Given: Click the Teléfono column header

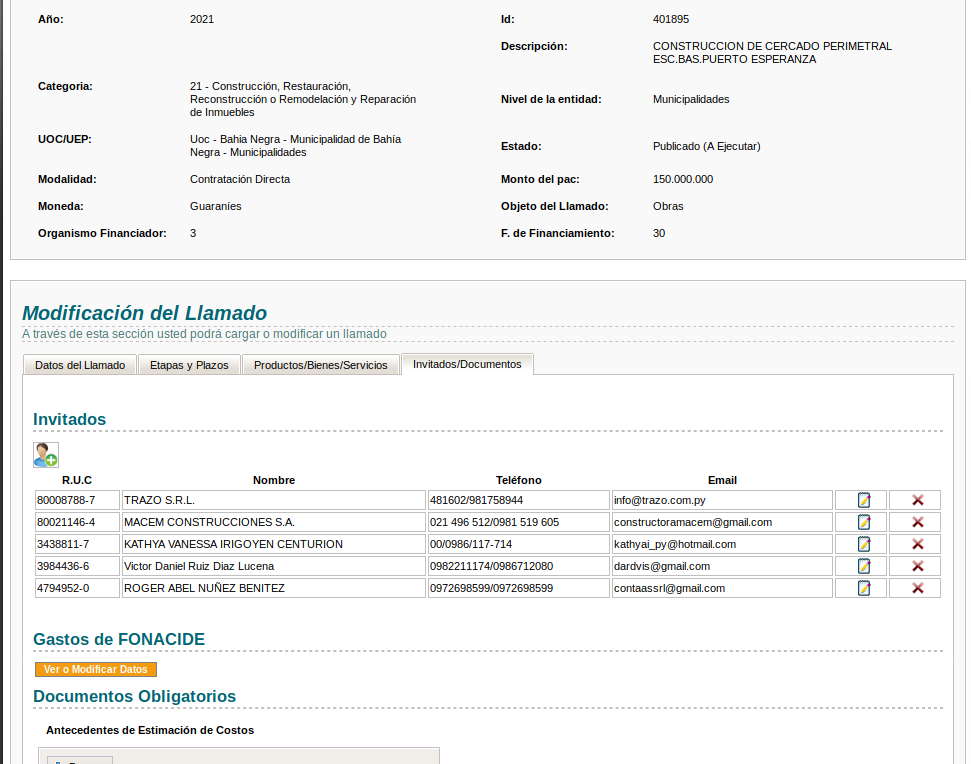Looking at the screenshot, I should point(519,480).
